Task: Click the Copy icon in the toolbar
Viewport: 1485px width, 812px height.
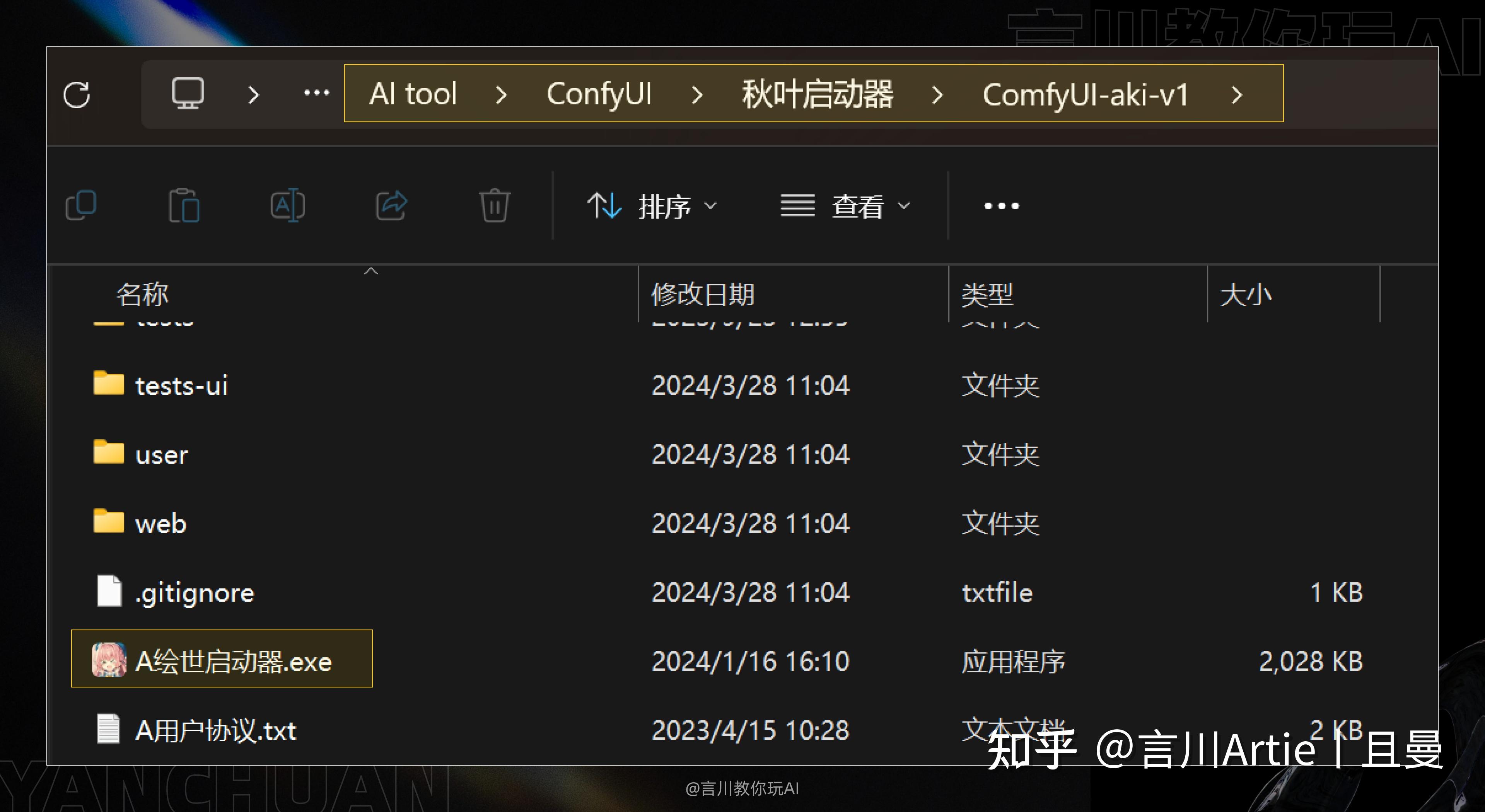Action: click(81, 206)
